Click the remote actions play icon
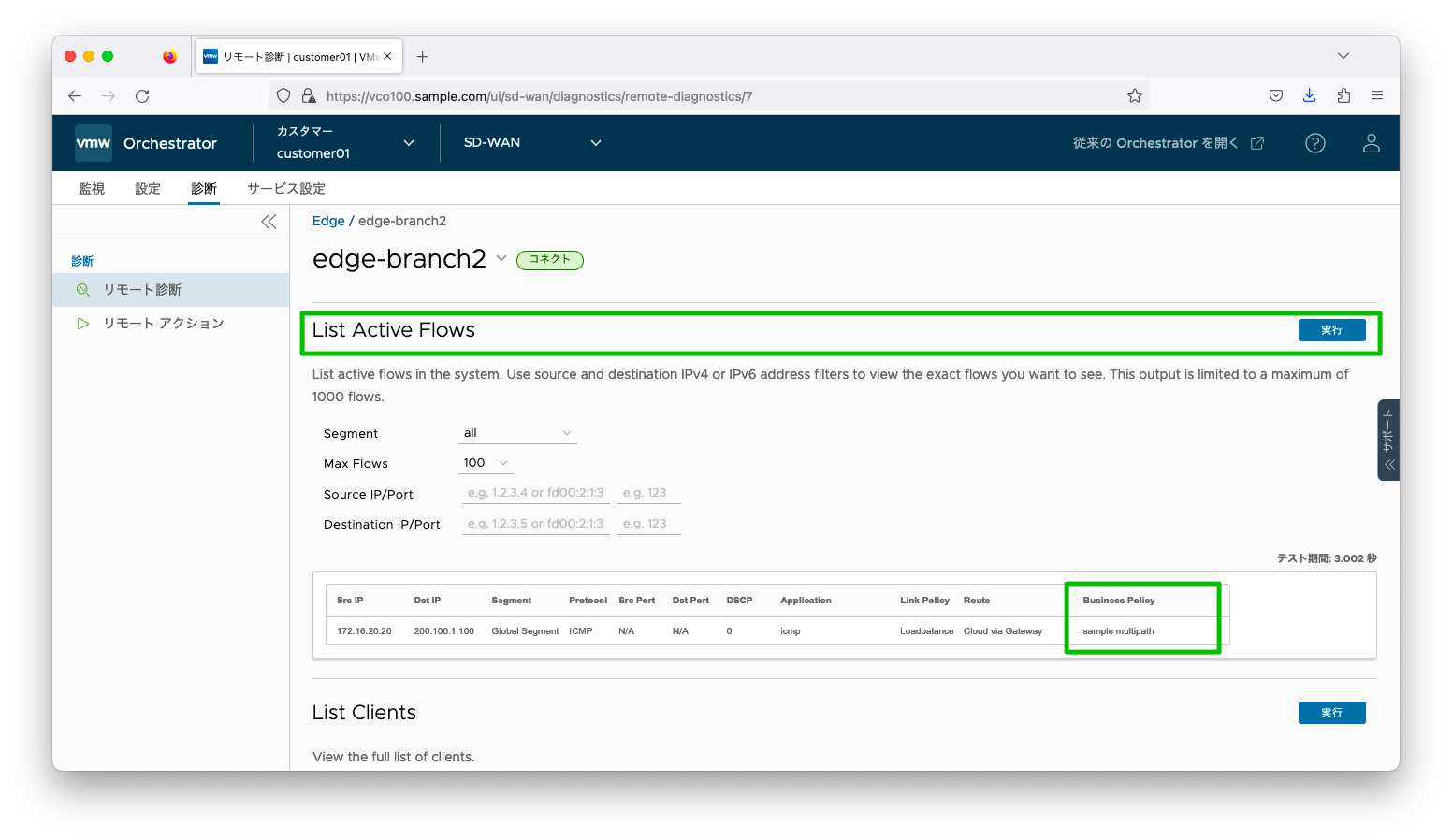 pyautogui.click(x=83, y=324)
